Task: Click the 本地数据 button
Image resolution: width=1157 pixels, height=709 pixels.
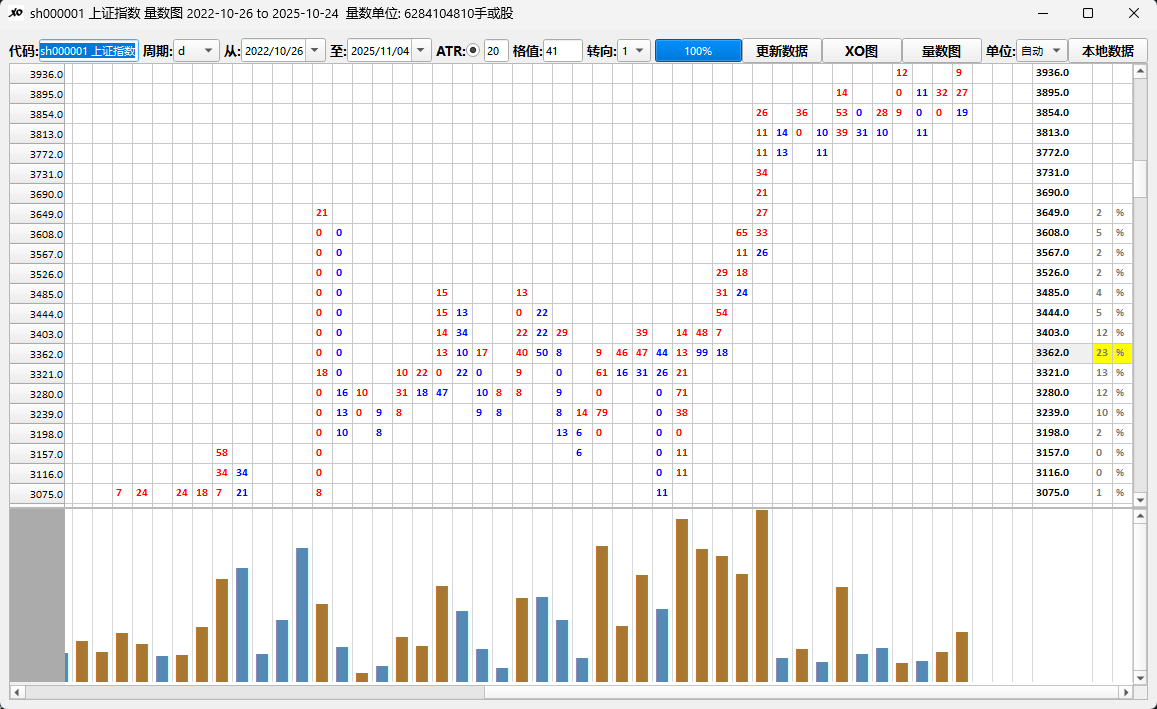Action: click(1107, 51)
